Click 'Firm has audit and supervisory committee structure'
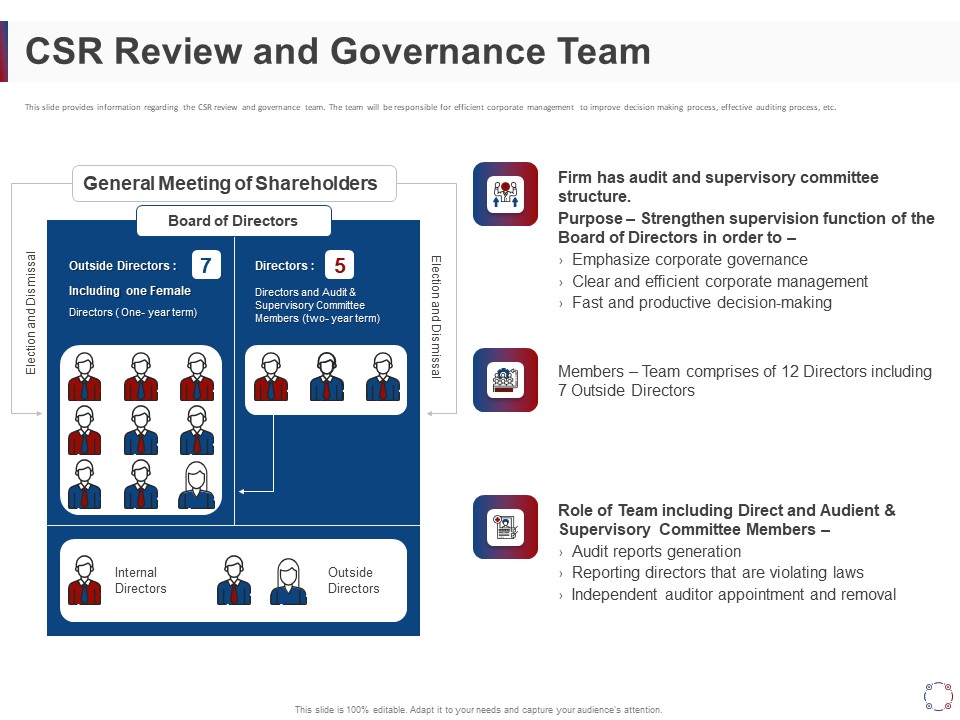960x720 pixels. click(718, 187)
